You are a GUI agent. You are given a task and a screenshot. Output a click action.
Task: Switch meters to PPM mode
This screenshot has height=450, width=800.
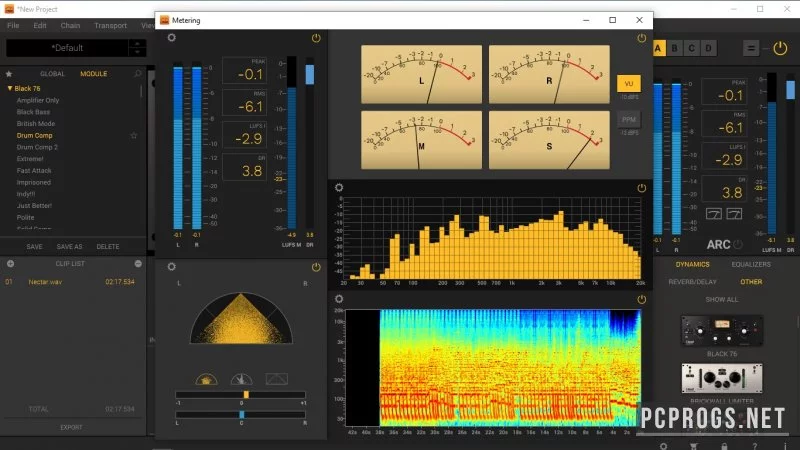click(x=629, y=120)
